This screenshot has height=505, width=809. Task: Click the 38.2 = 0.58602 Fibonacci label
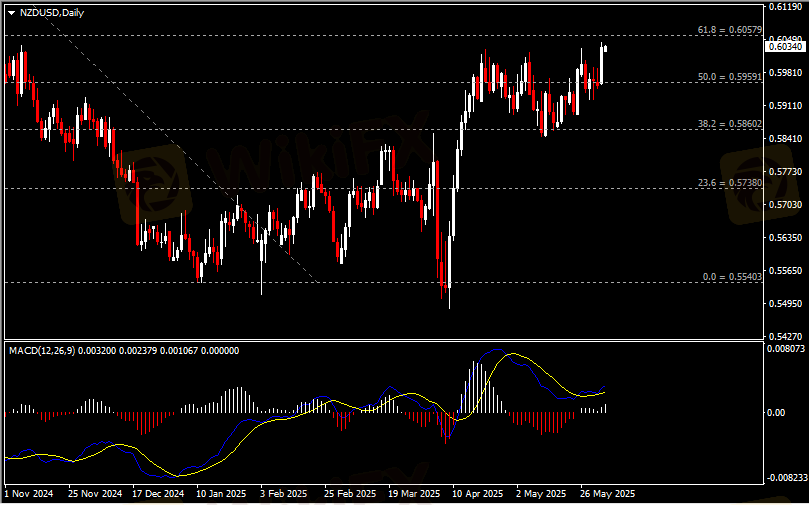(730, 124)
